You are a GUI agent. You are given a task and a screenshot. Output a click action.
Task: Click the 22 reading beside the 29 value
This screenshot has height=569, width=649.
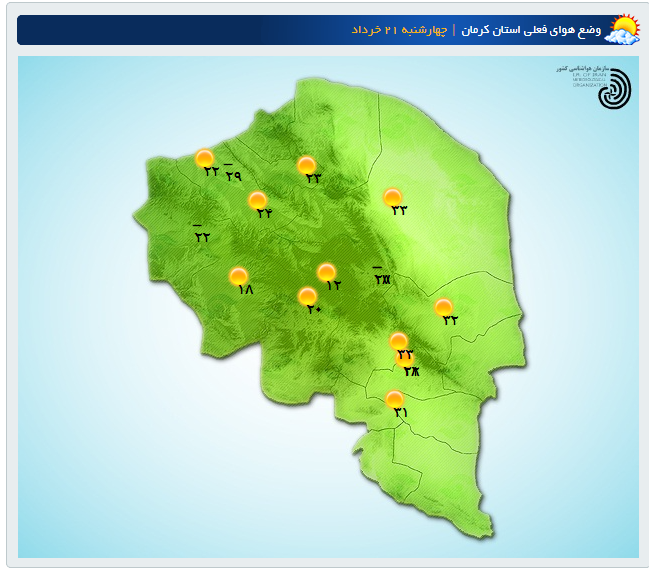211,170
